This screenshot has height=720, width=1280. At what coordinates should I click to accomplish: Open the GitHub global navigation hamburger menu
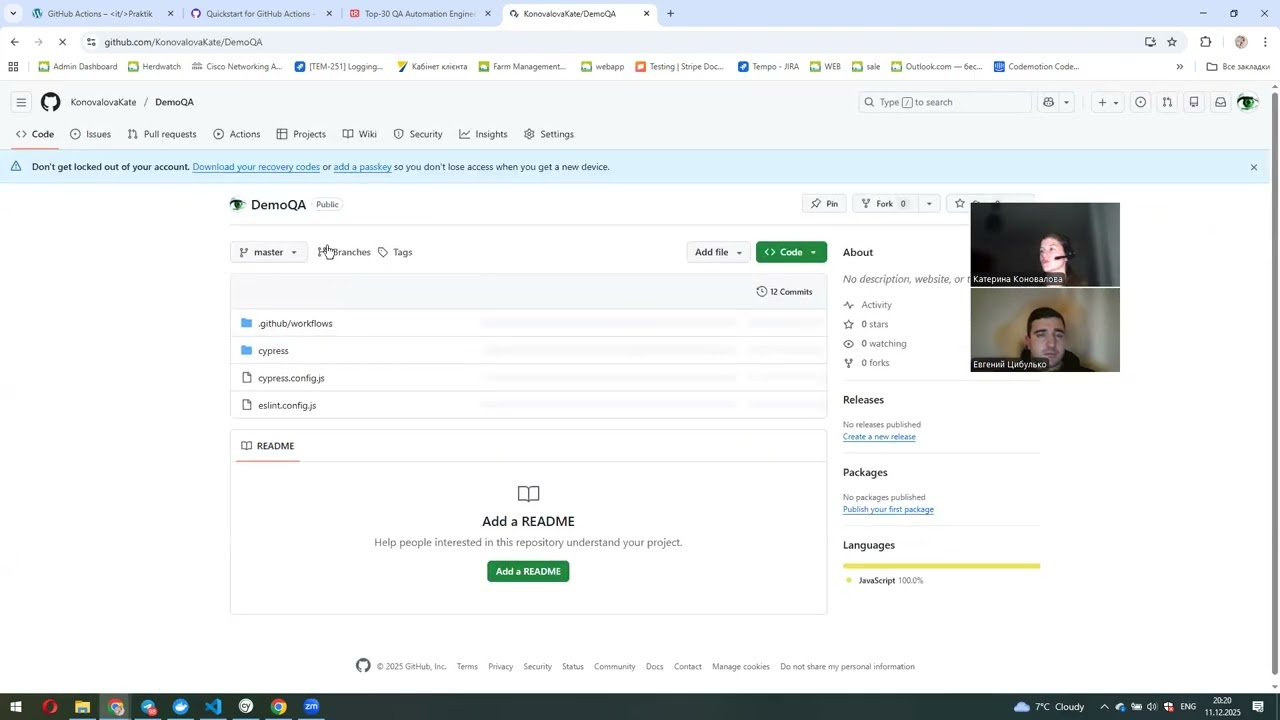pos(21,102)
